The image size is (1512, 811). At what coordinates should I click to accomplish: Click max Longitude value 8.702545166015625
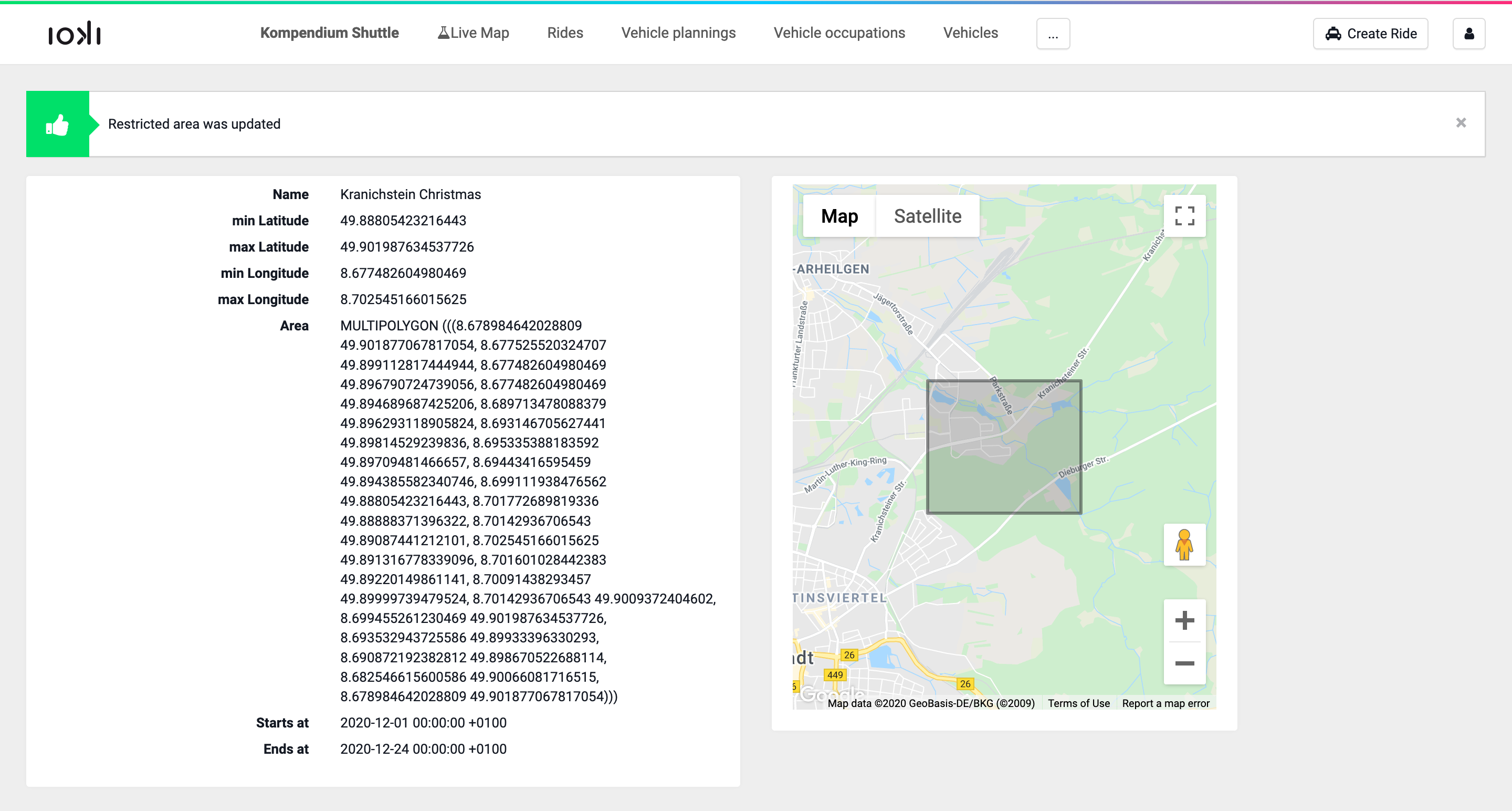click(x=403, y=299)
